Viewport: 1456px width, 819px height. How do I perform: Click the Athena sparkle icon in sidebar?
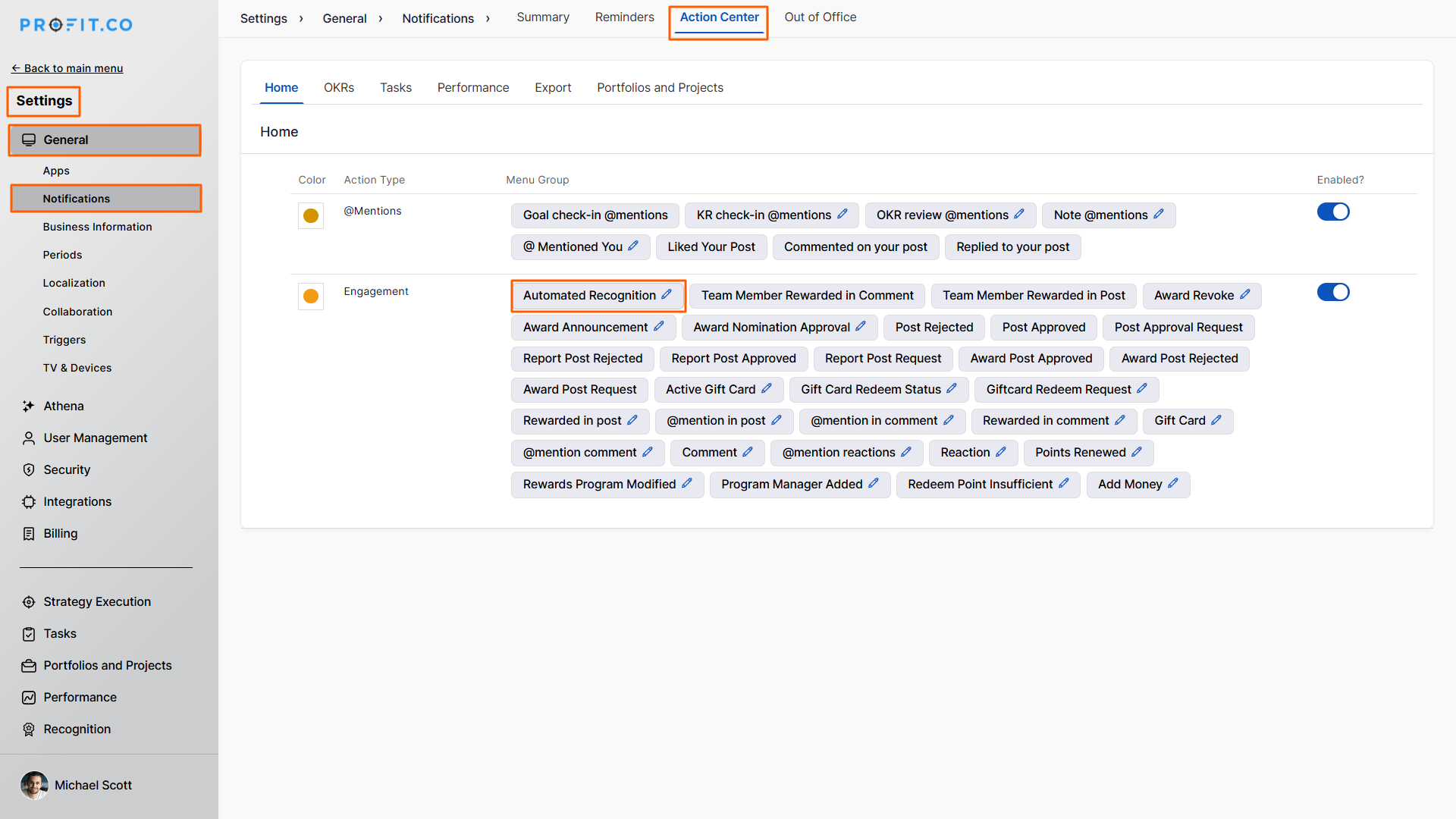point(29,406)
